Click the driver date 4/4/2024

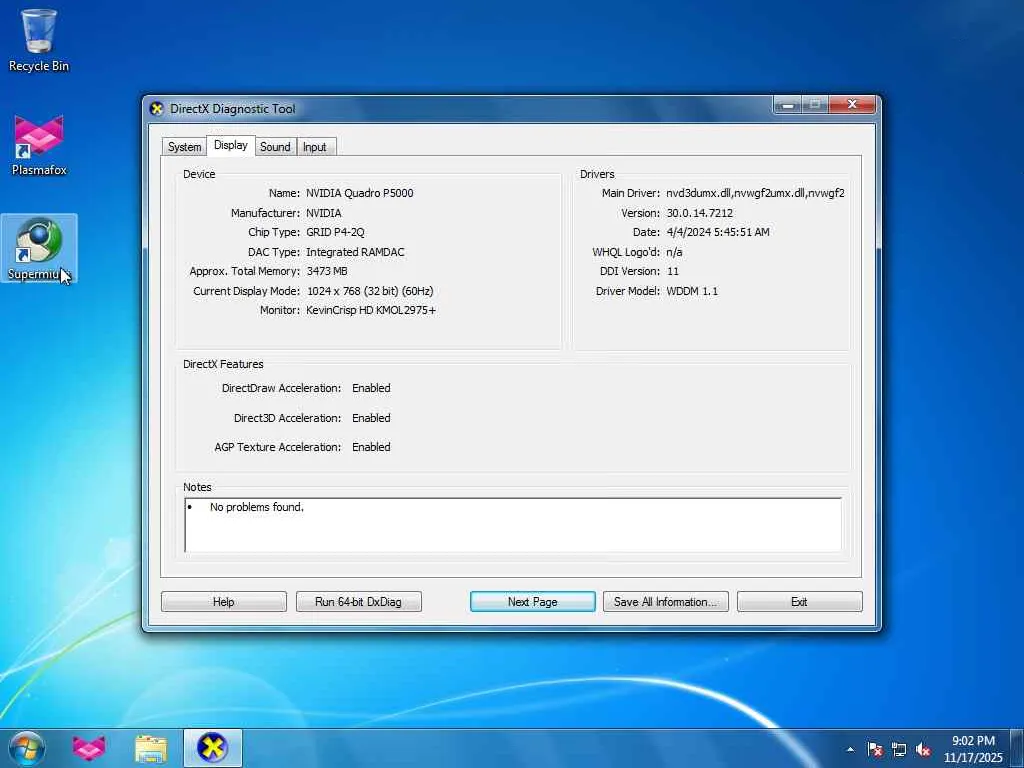point(717,232)
